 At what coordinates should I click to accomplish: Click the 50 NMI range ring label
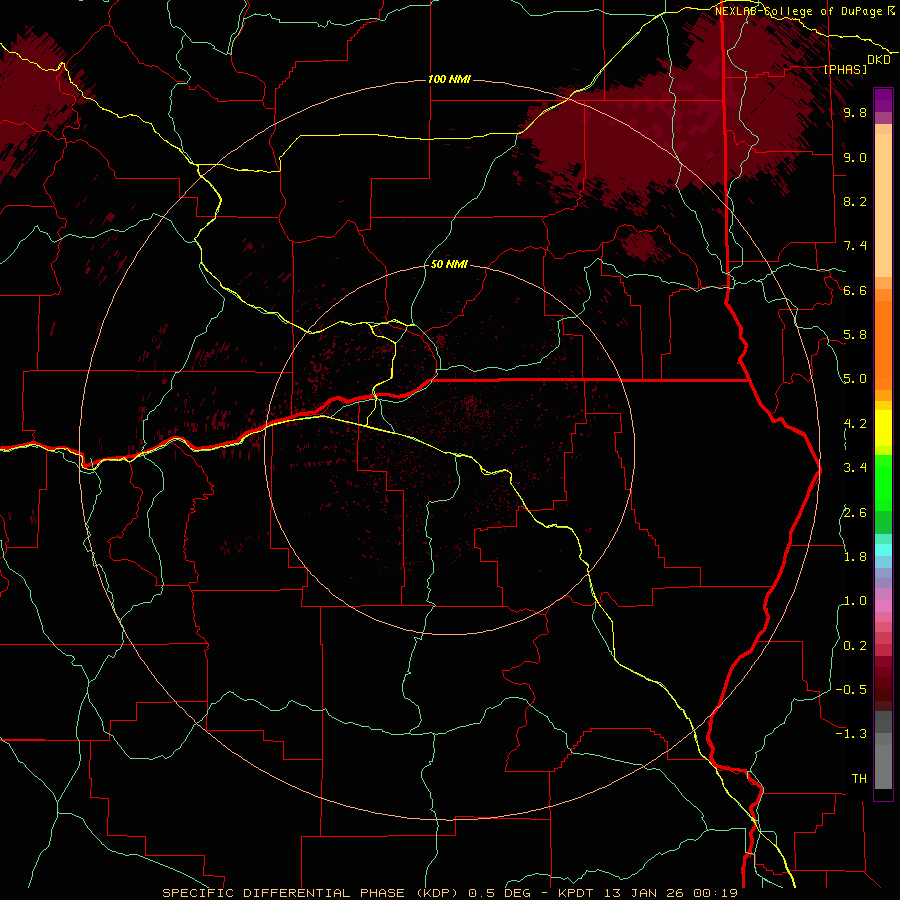tap(449, 264)
